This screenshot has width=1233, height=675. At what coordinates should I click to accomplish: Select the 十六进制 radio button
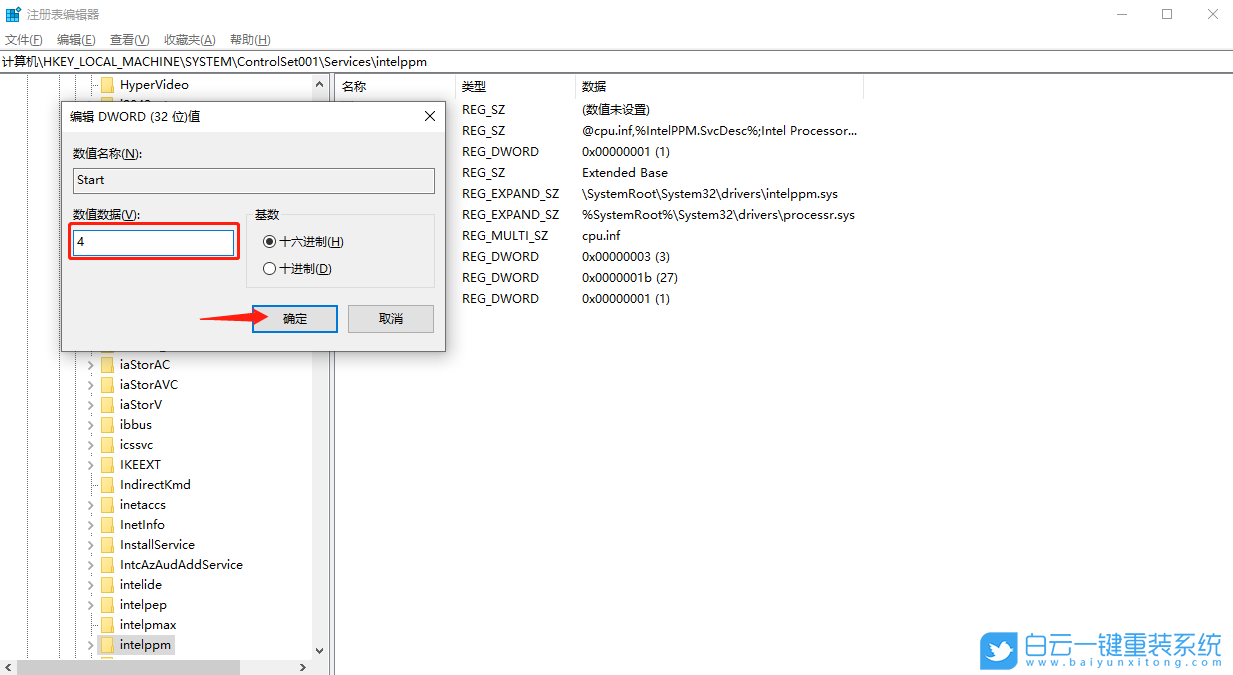click(268, 242)
